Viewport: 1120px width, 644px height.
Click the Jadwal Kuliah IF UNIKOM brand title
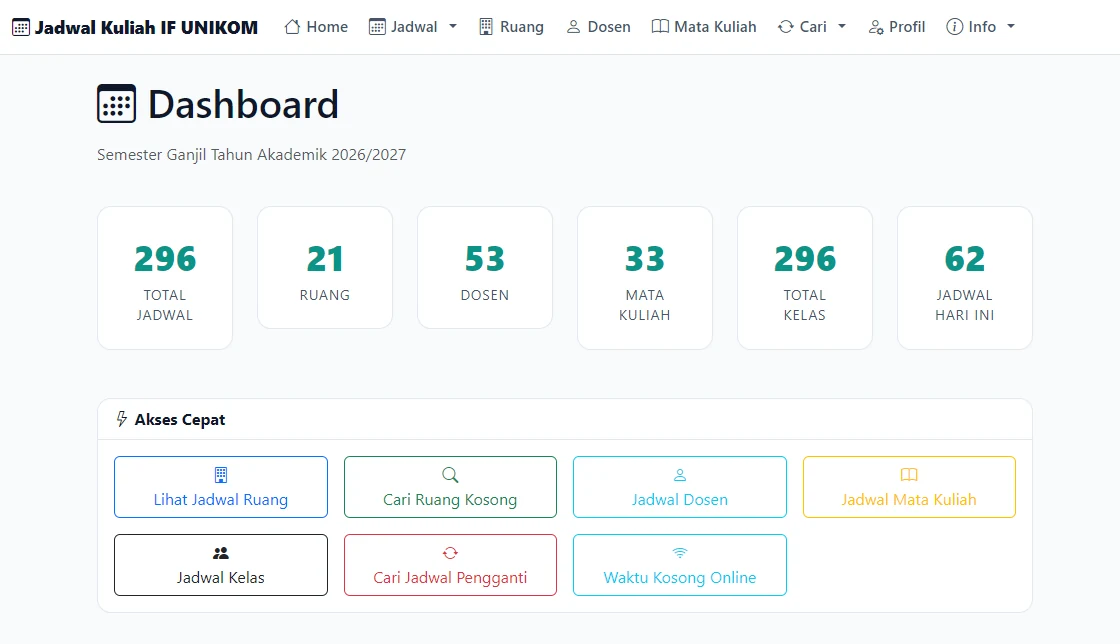[146, 28]
